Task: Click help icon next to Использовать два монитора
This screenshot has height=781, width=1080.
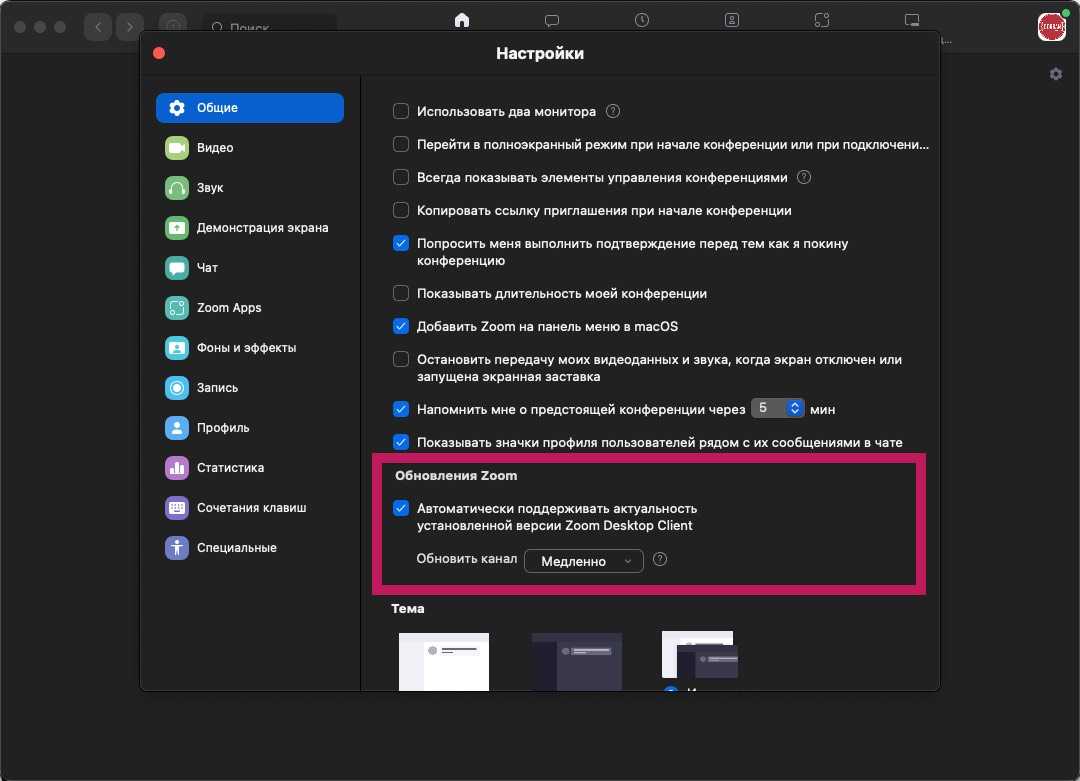Action: (x=613, y=111)
